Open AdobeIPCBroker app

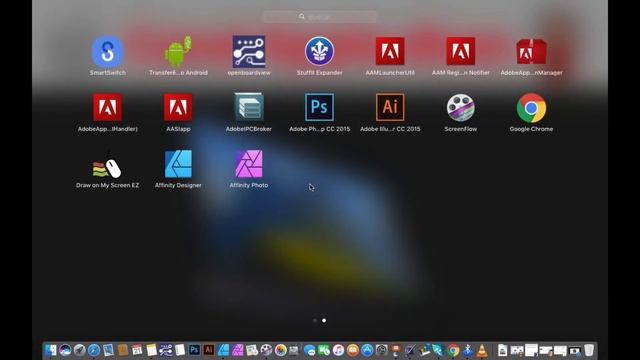249,107
